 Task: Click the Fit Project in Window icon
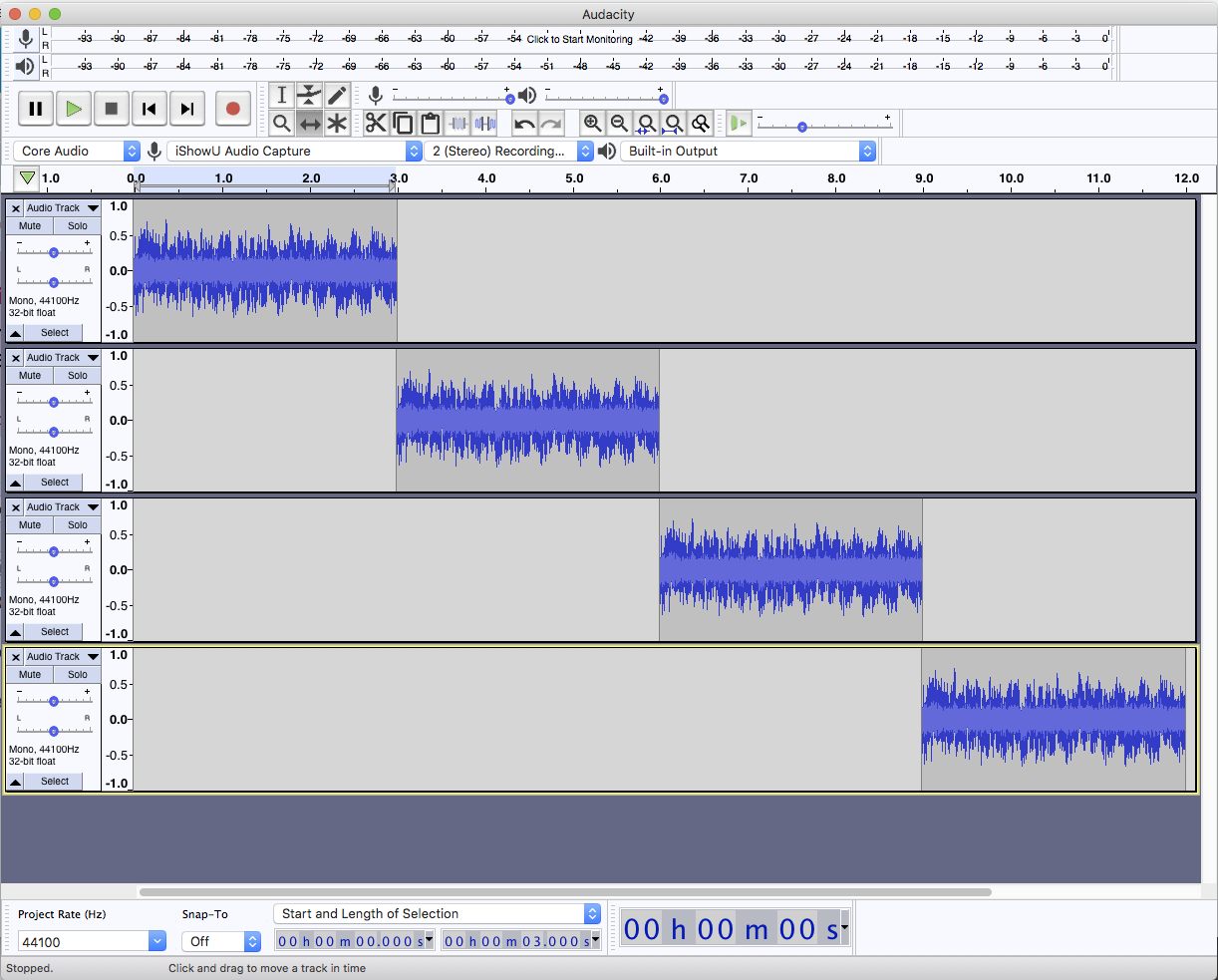[x=673, y=123]
